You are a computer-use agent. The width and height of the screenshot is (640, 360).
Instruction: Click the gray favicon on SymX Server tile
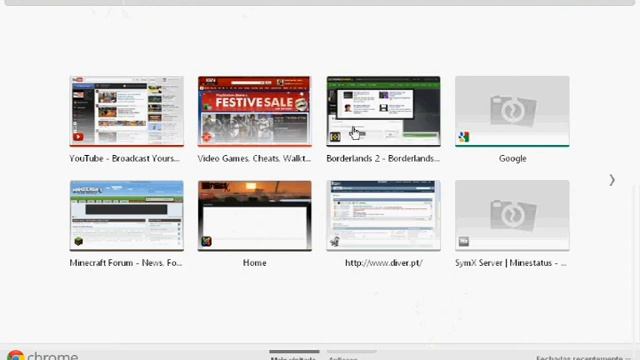pos(464,242)
